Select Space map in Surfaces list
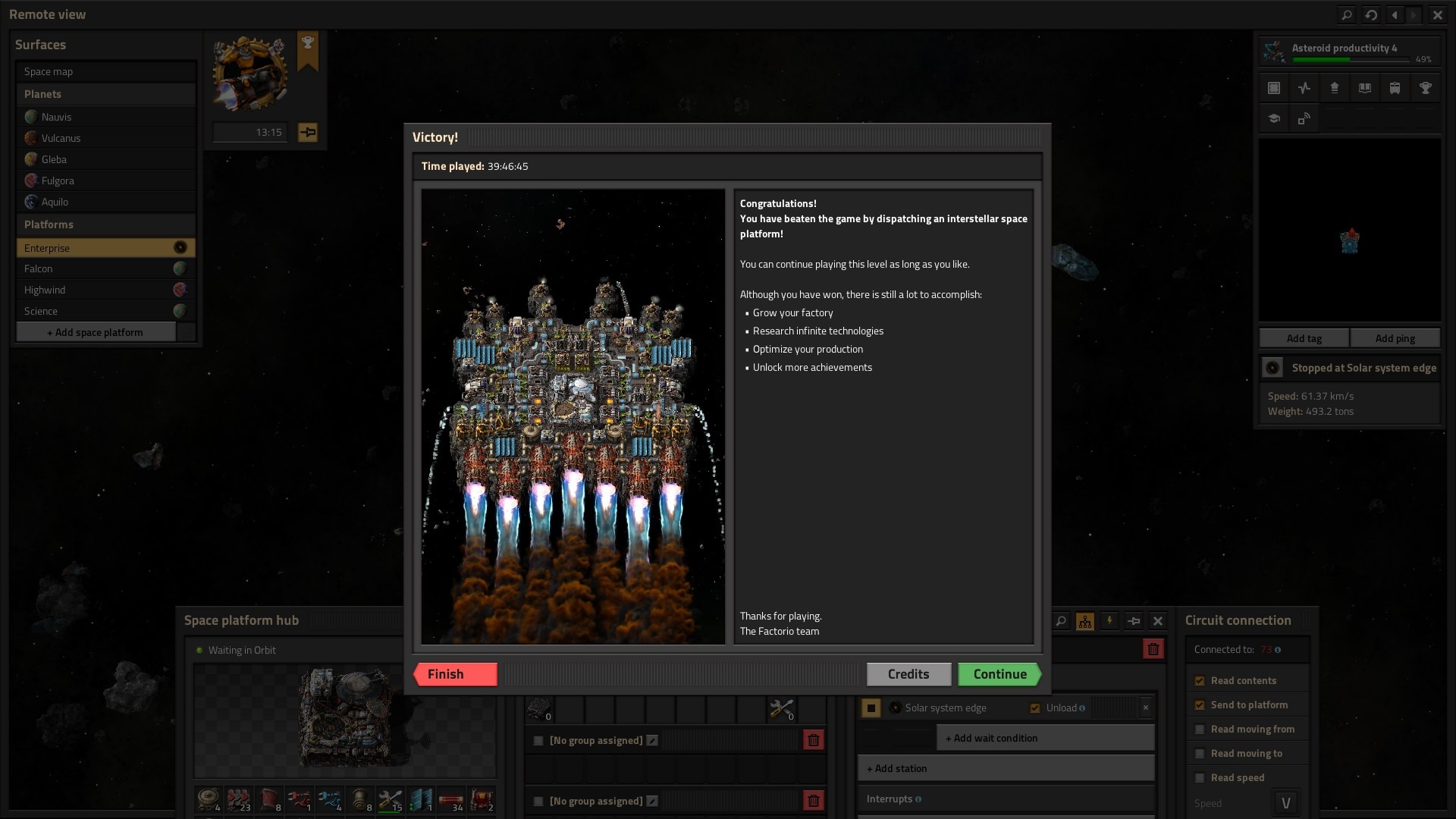Screen dimensions: 1456x819 tap(105, 71)
